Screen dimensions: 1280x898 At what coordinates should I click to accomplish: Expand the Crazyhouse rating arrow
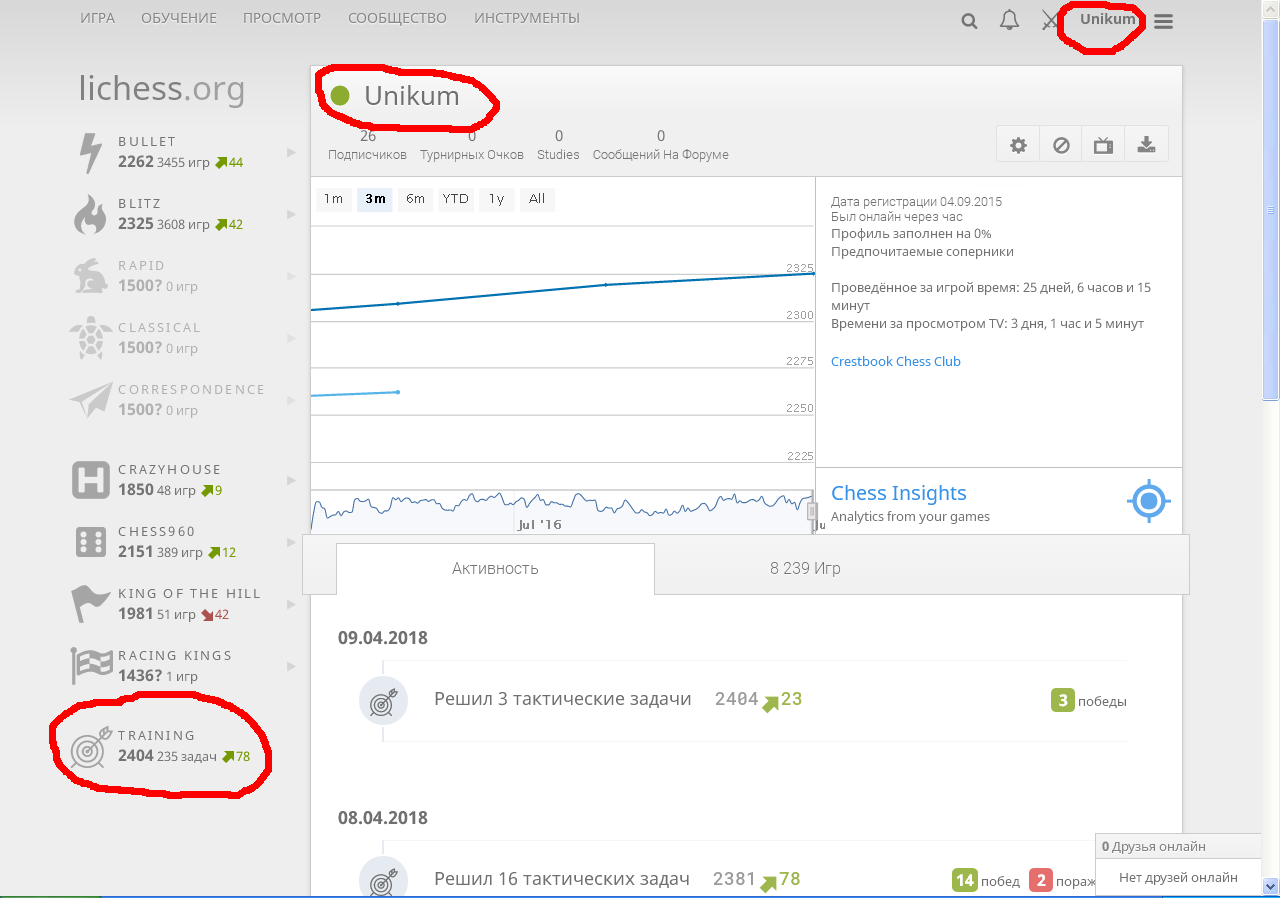point(291,480)
